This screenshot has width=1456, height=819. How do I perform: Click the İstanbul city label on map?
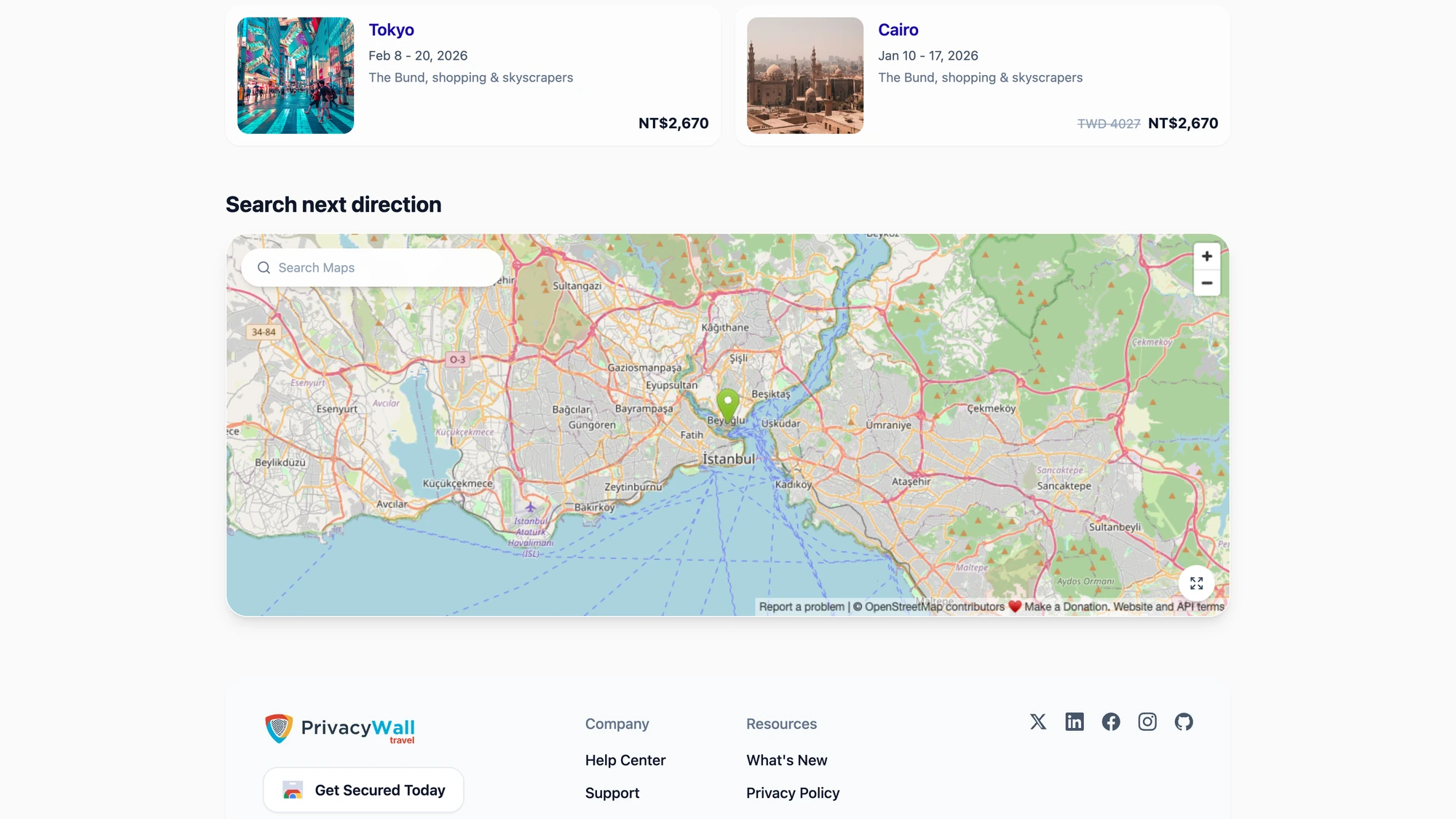pyautogui.click(x=728, y=459)
